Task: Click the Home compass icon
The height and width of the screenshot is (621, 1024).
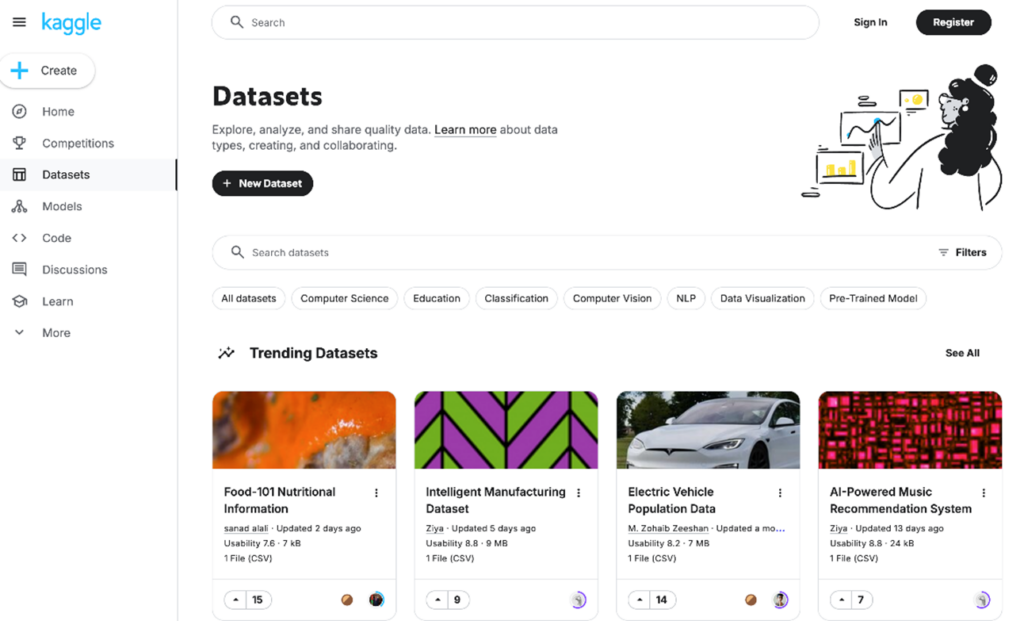Action: tap(19, 112)
